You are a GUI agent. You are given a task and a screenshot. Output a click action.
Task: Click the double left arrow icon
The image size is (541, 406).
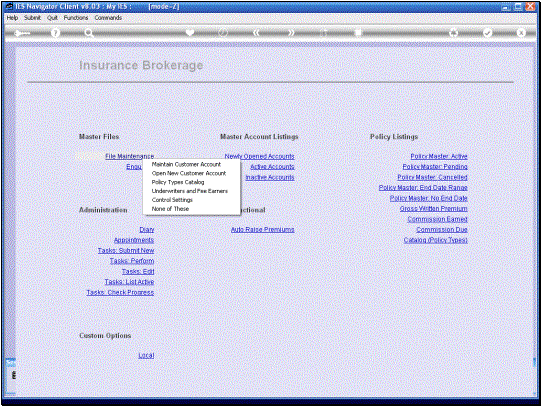coord(256,33)
